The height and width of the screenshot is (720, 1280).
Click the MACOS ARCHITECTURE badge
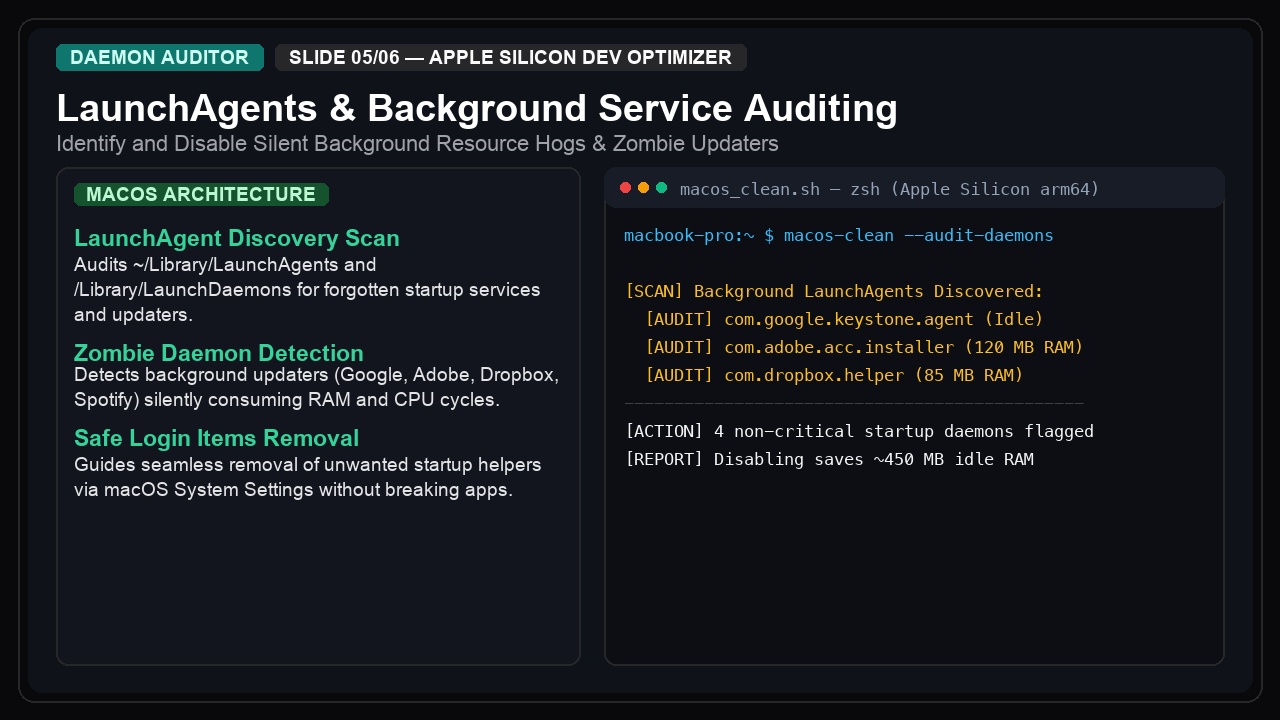coord(201,194)
